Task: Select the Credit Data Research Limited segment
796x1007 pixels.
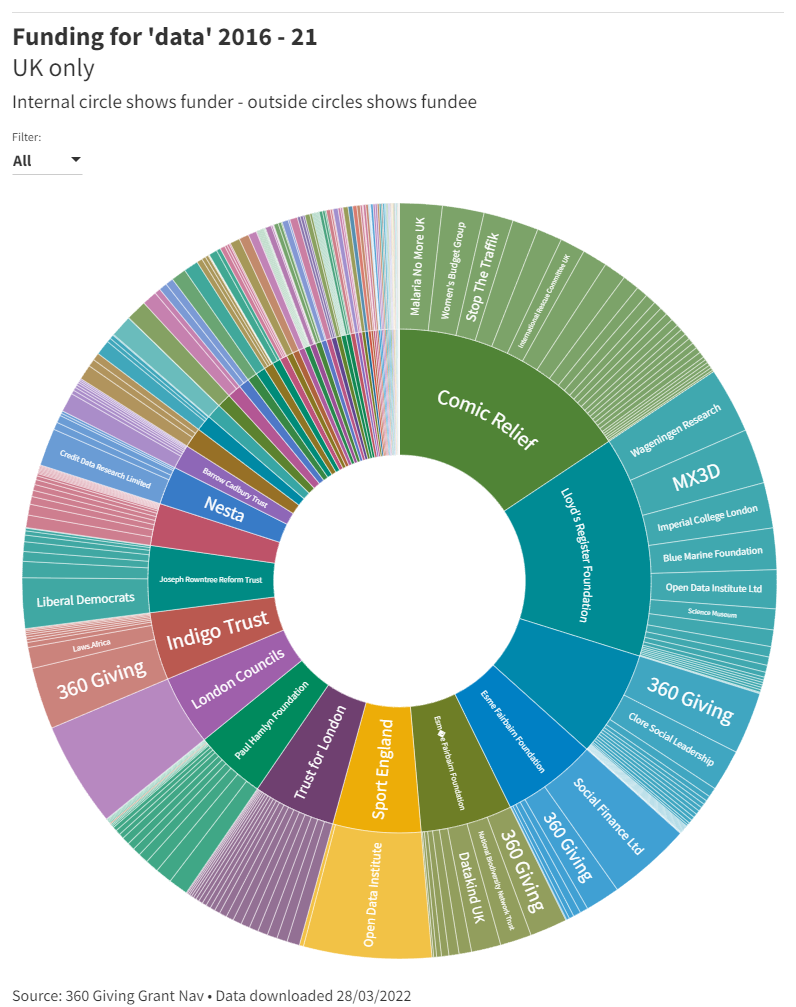Action: tap(106, 469)
